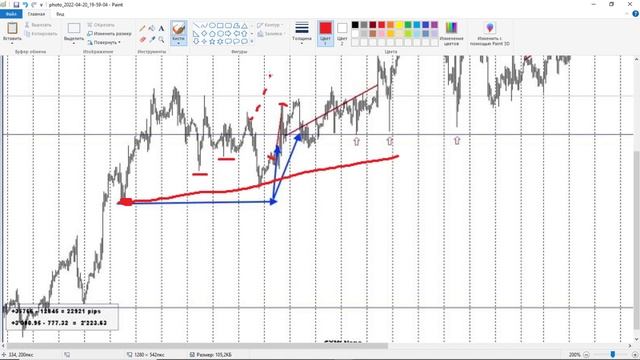
Task: Activate Color 2 (Цвет 2) selector
Action: tap(342, 33)
